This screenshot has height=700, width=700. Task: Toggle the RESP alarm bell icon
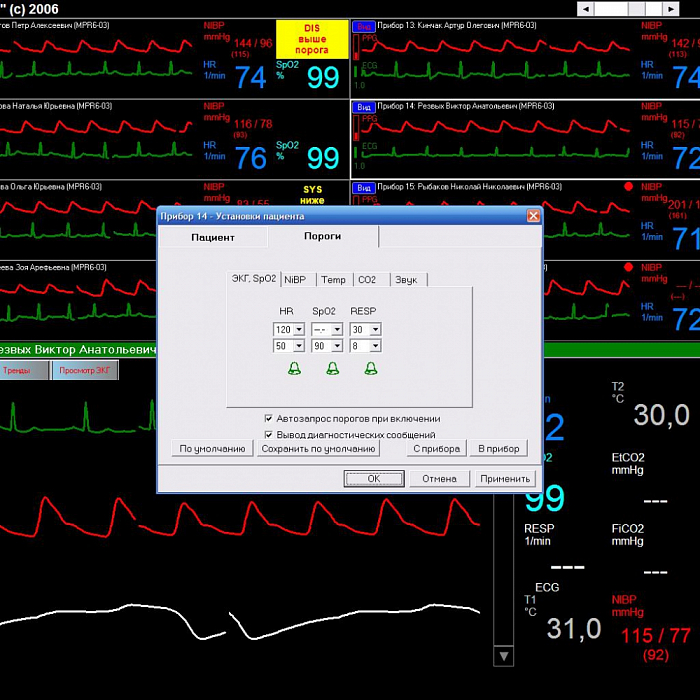371,369
